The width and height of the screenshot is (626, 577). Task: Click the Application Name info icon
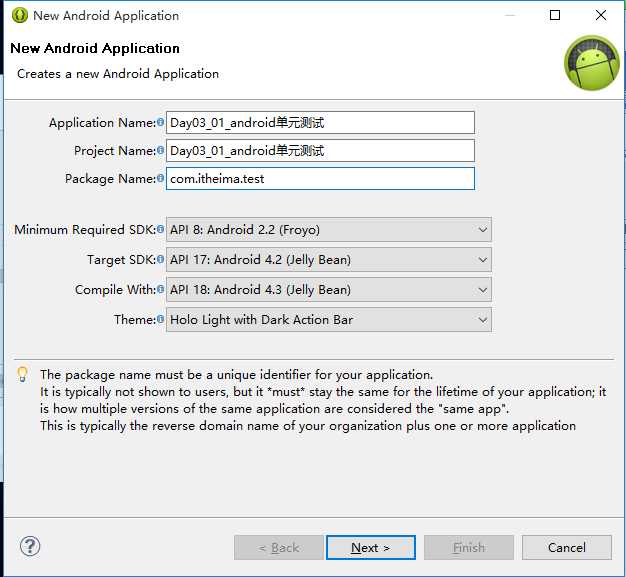[x=160, y=122]
